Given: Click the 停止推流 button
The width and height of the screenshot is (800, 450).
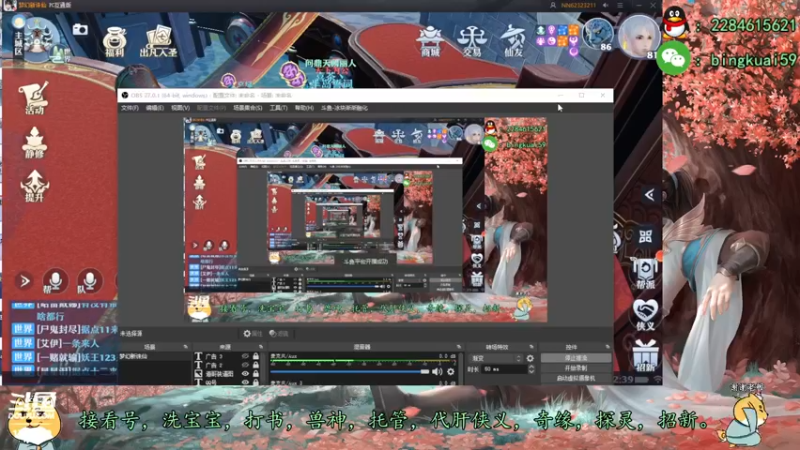Looking at the screenshot, I should tap(576, 358).
